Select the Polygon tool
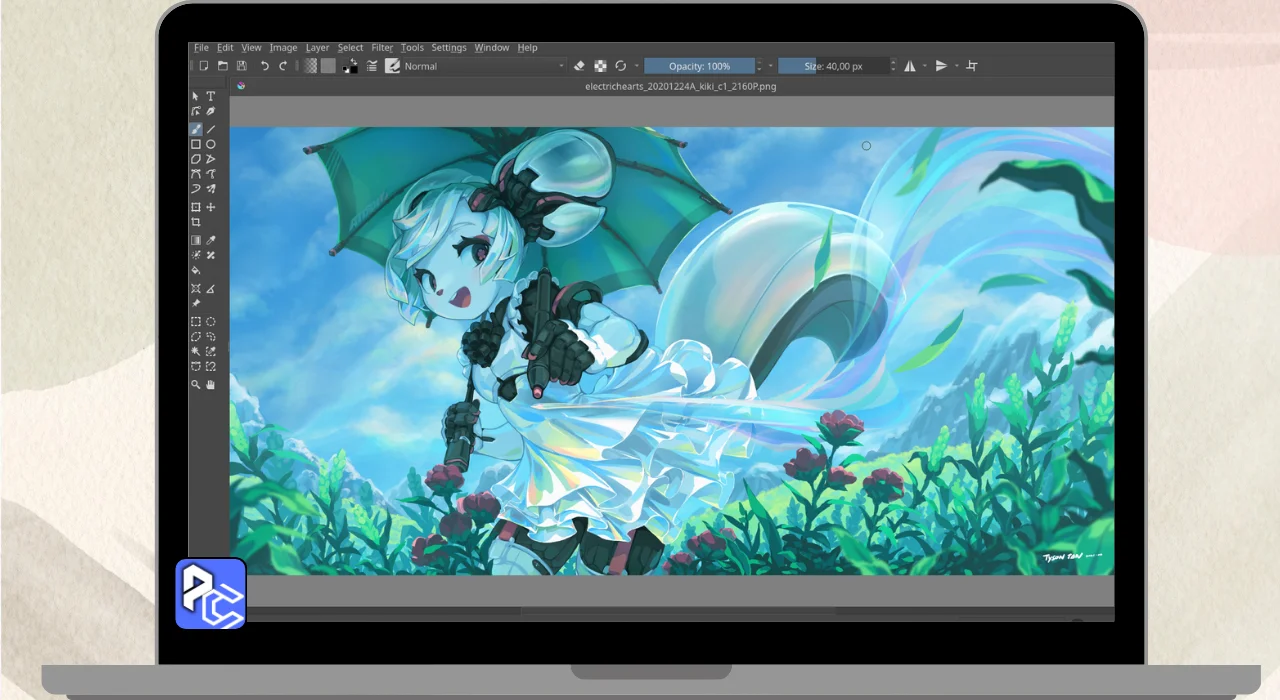The height and width of the screenshot is (700, 1280). click(x=196, y=159)
